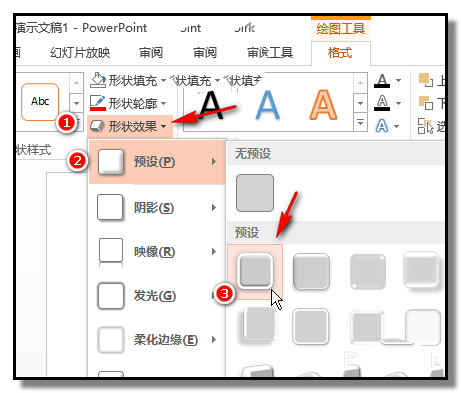Expand arrow beside 映像(R)
The width and height of the screenshot is (461, 393).
coord(214,252)
